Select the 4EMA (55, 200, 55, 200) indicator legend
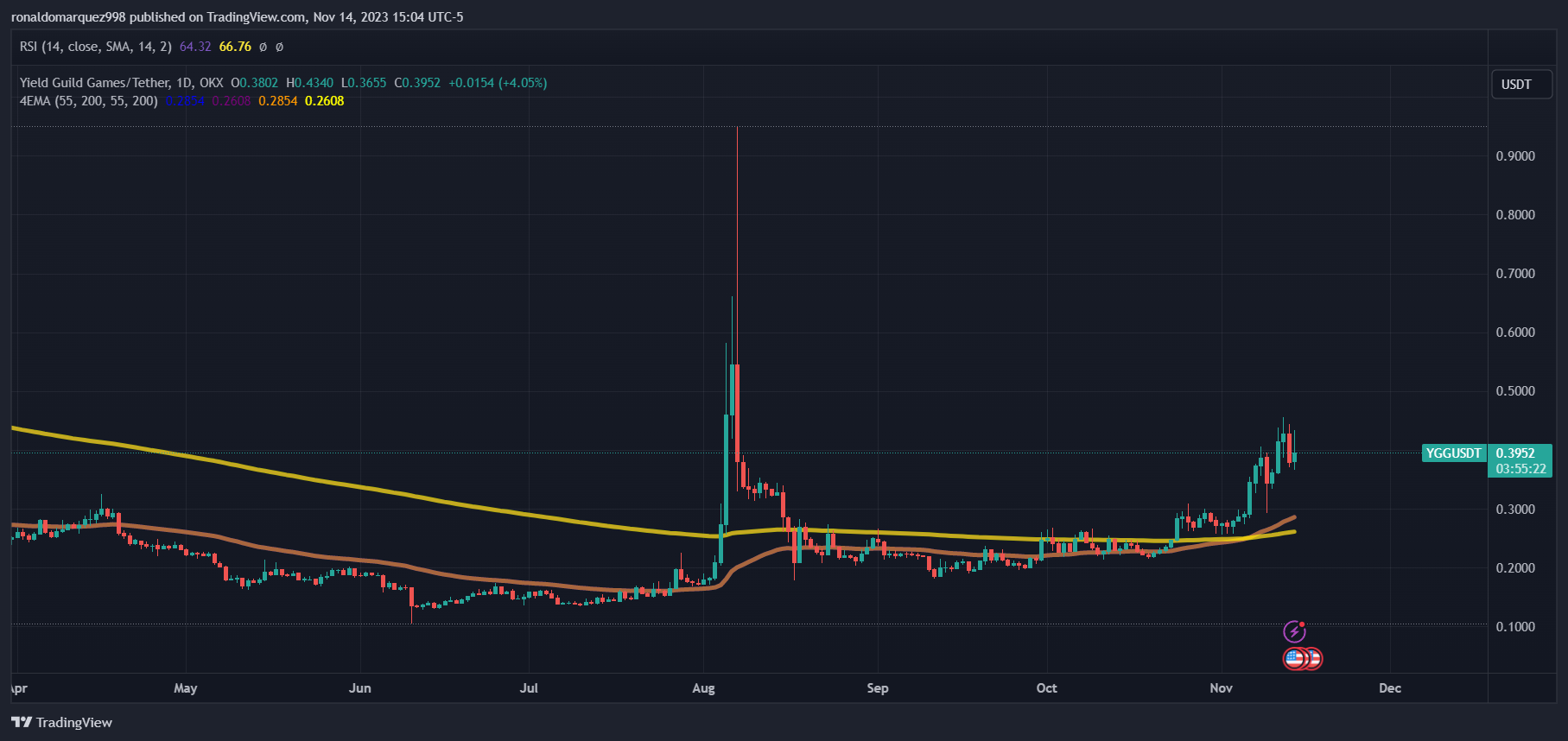This screenshot has height=741, width=1568. click(x=89, y=101)
